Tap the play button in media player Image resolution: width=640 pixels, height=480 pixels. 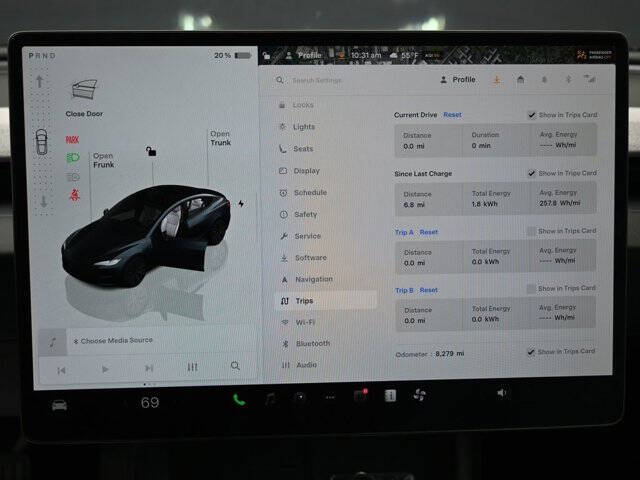click(105, 369)
